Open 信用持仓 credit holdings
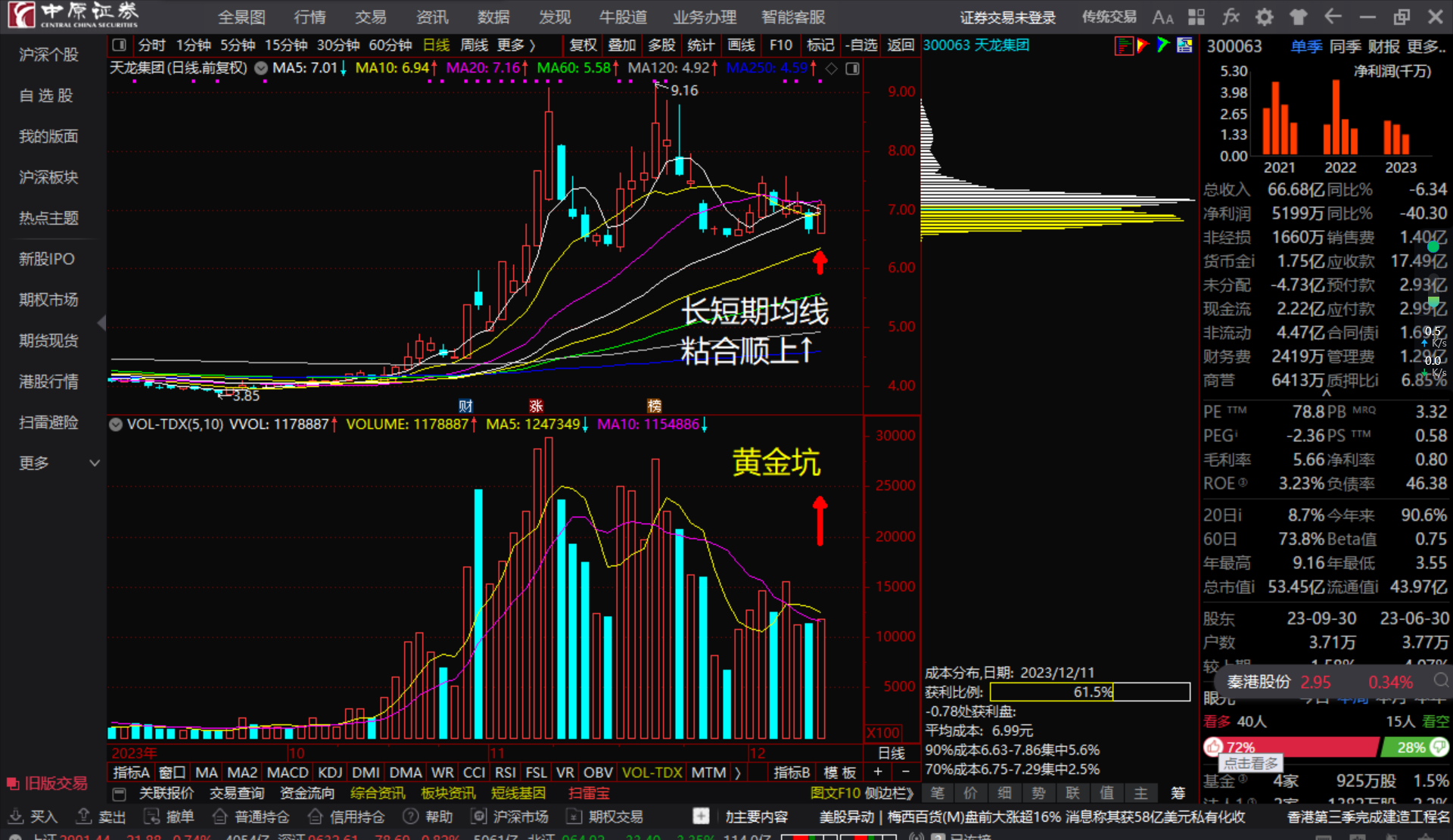Image resolution: width=1453 pixels, height=840 pixels. 347,817
